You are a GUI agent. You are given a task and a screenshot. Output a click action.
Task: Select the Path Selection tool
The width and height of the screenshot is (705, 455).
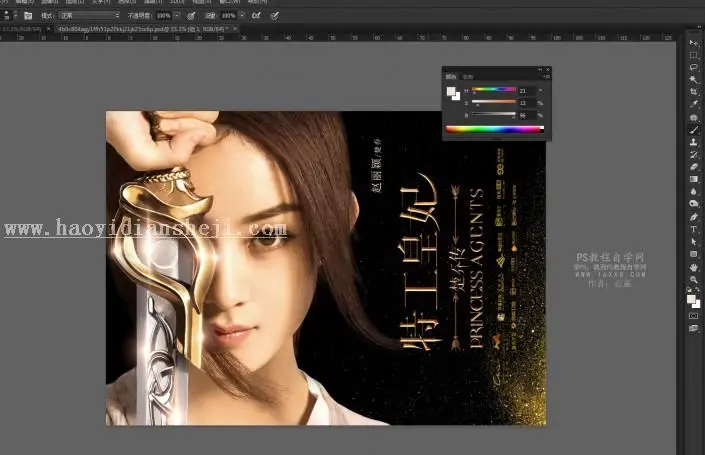point(694,241)
